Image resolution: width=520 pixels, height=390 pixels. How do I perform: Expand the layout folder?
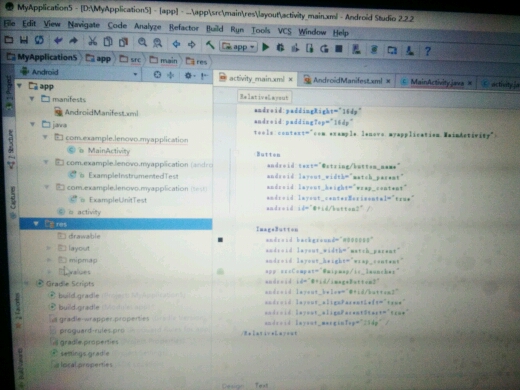(x=49, y=248)
